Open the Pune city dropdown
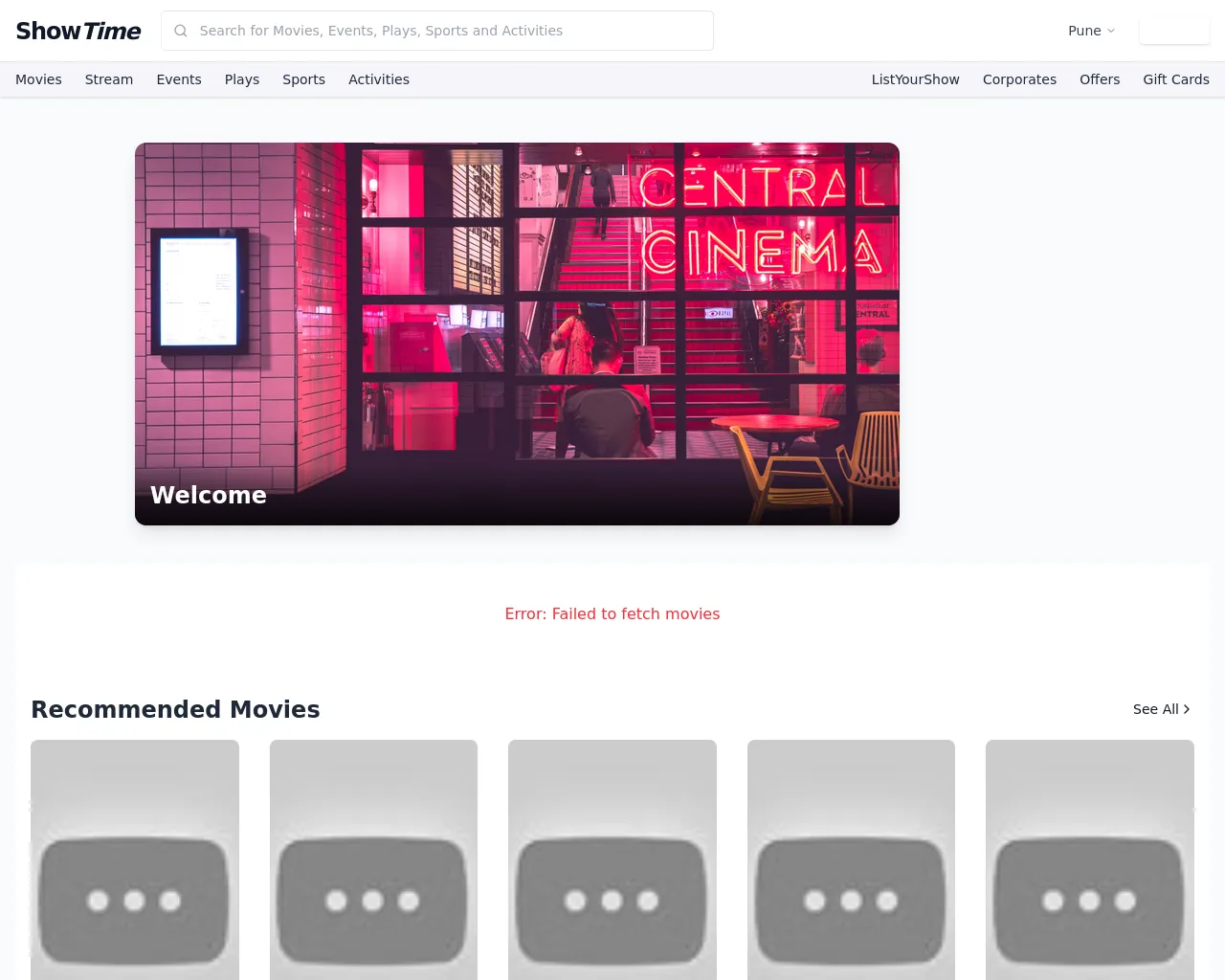Screen dimensions: 1225x980 (x=1091, y=31)
